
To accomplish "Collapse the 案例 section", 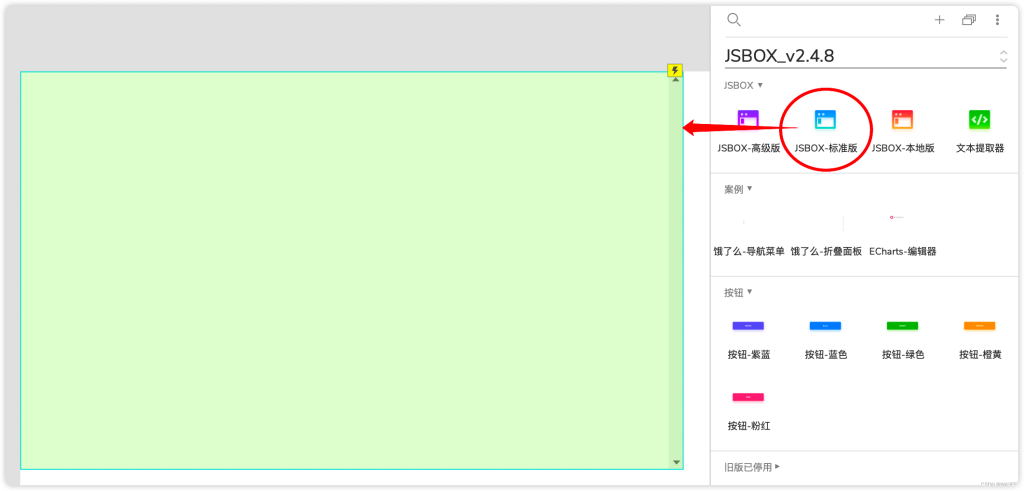I will tap(738, 189).
